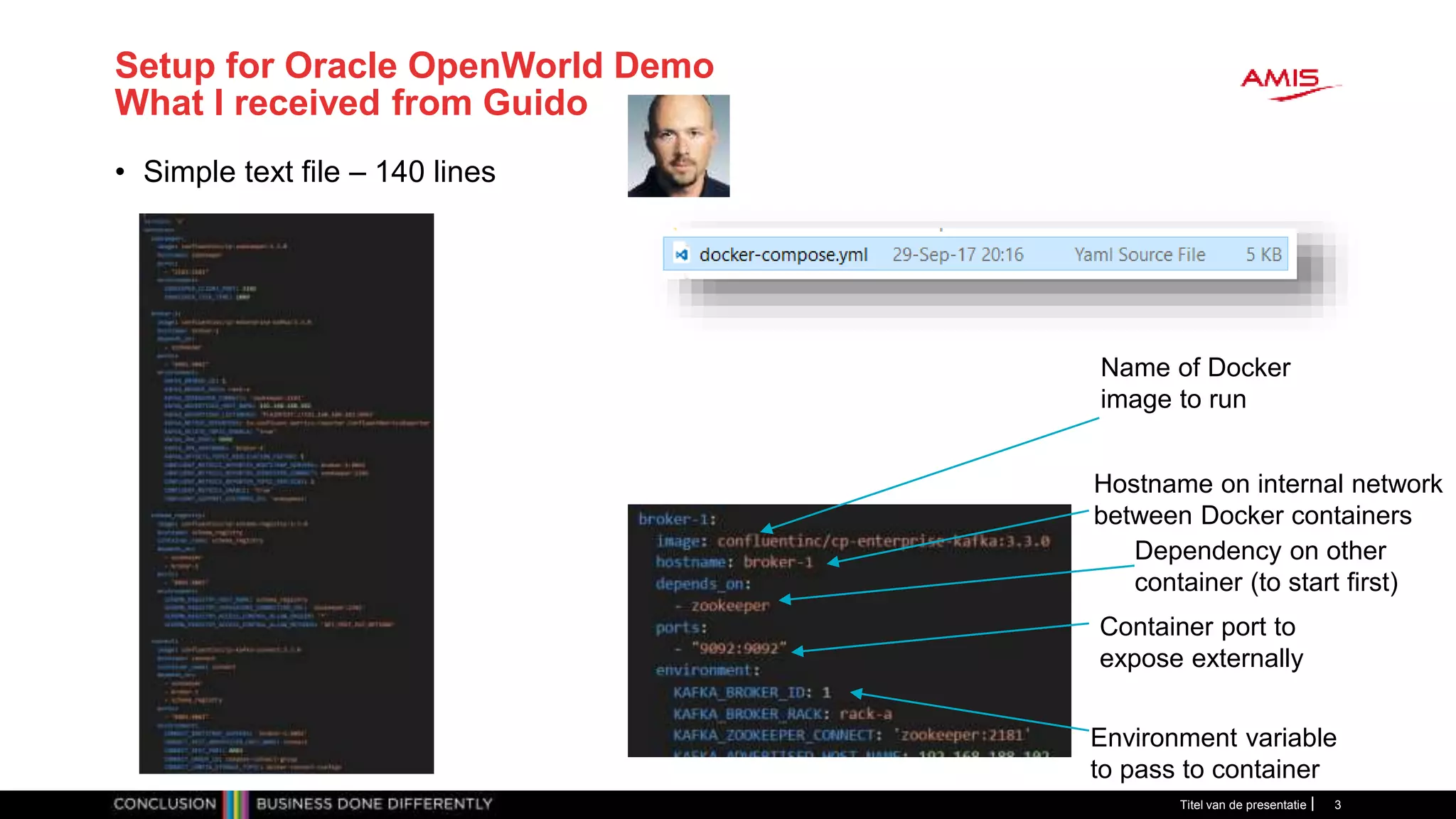
Task: Click the annotation 'Container port to expose externally'
Action: [1201, 643]
